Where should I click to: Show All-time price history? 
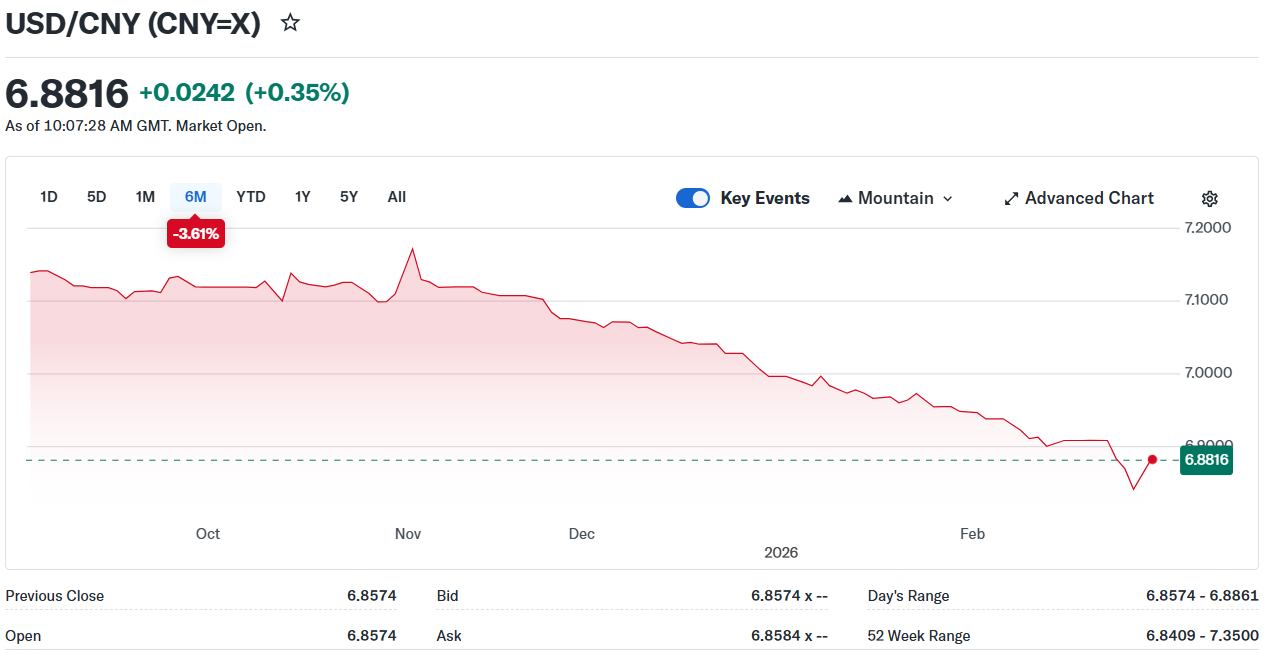click(397, 197)
